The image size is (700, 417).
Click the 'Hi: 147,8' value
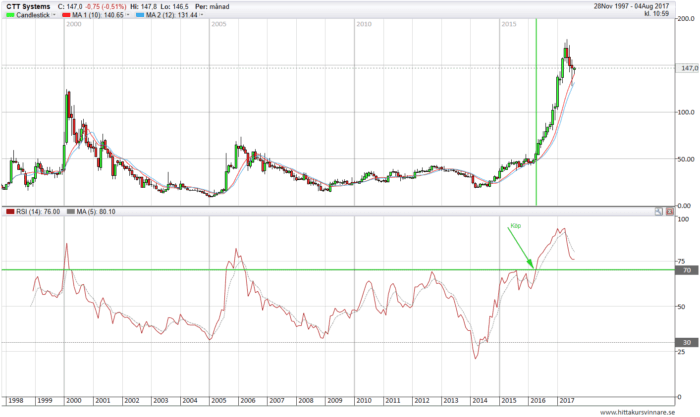pos(143,7)
